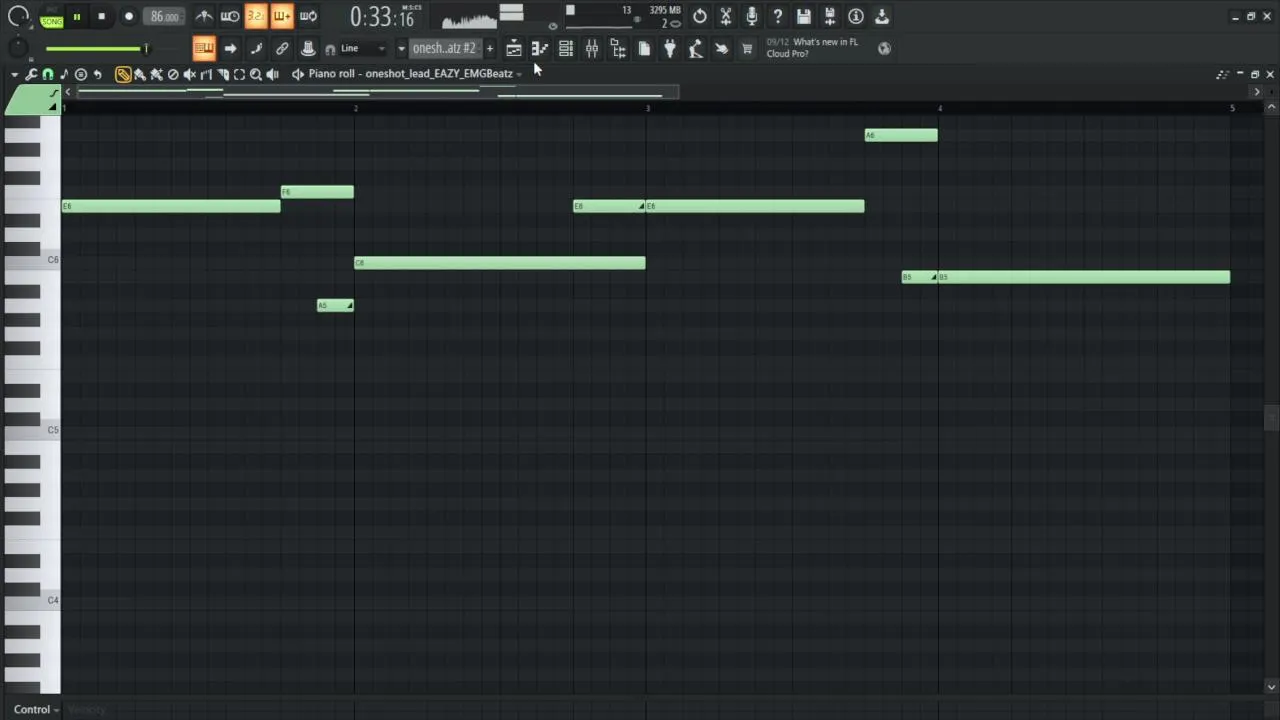Click the A6 note in piano roll
The width and height of the screenshot is (1280, 720).
[x=901, y=135]
